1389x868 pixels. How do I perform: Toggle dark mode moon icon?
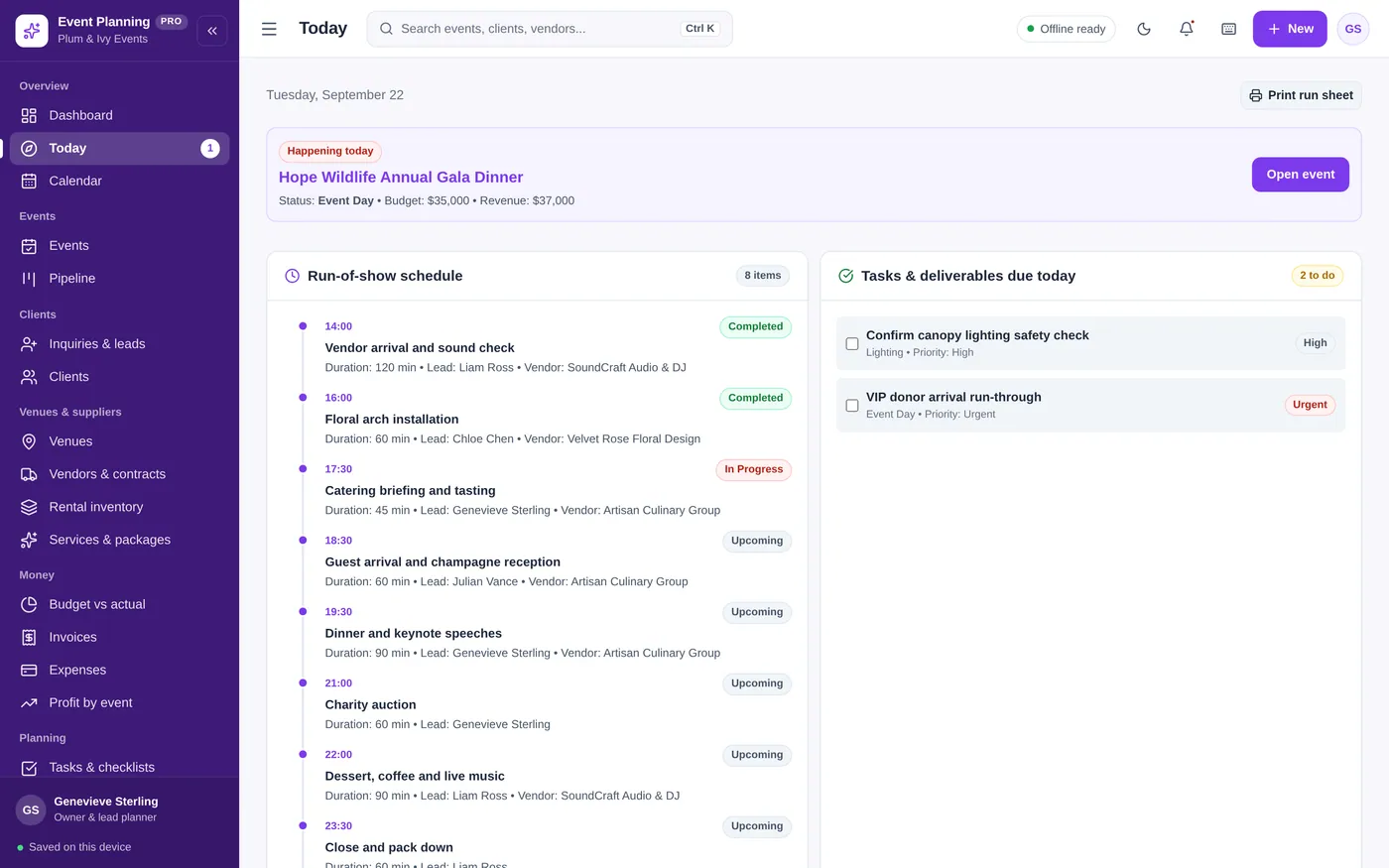(x=1144, y=29)
